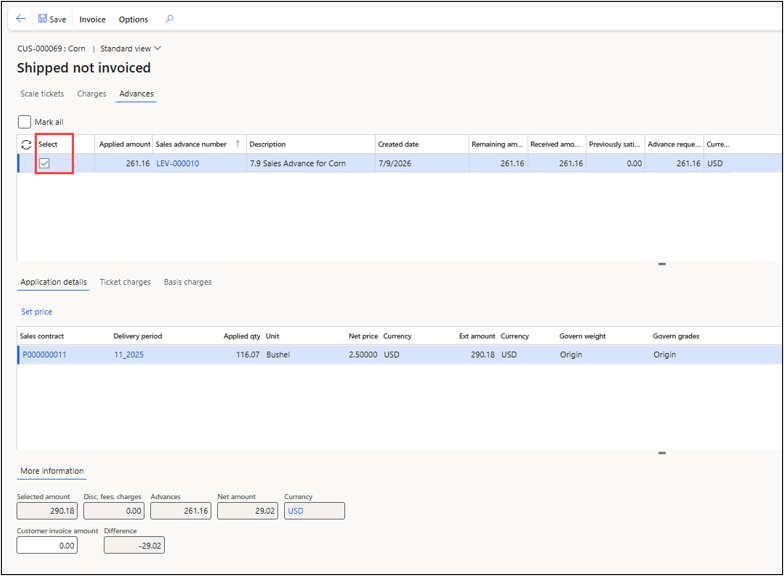Screen dimensions: 784x576
Task: Click the Net price 2.50000 cell
Action: coord(363,355)
